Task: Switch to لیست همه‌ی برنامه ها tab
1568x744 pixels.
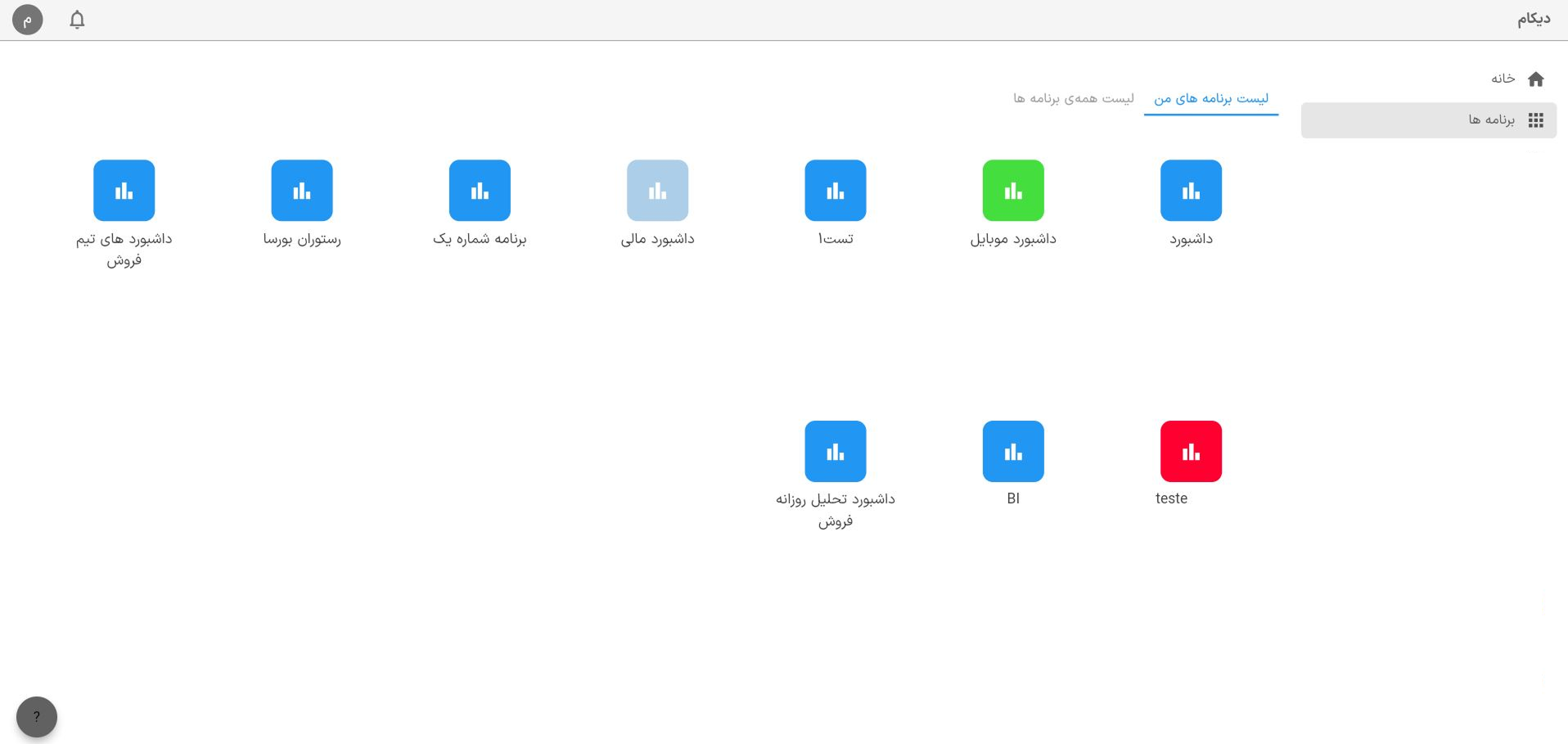Action: tap(1074, 98)
